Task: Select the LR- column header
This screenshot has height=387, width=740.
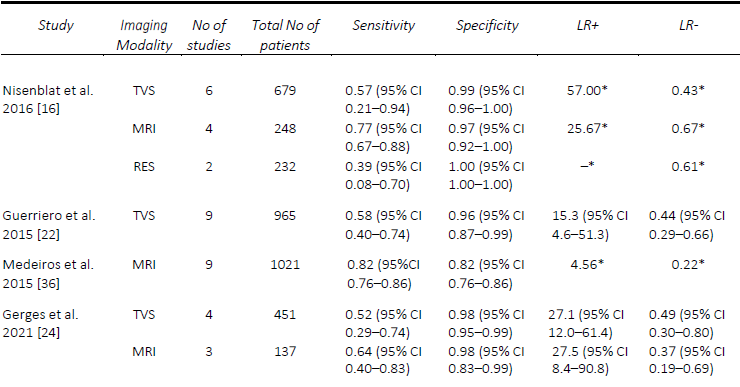Action: coord(688,25)
